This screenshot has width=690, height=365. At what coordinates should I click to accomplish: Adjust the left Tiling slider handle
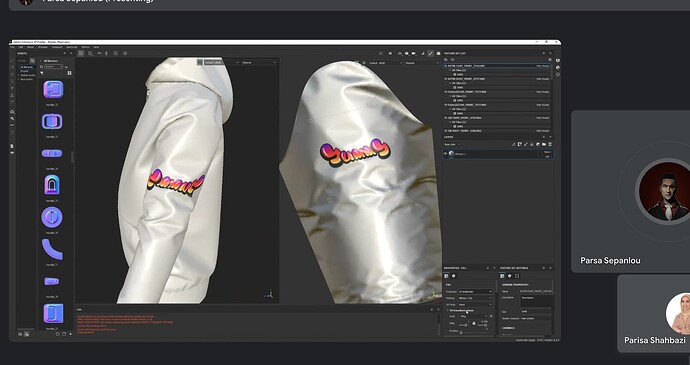[466, 325]
